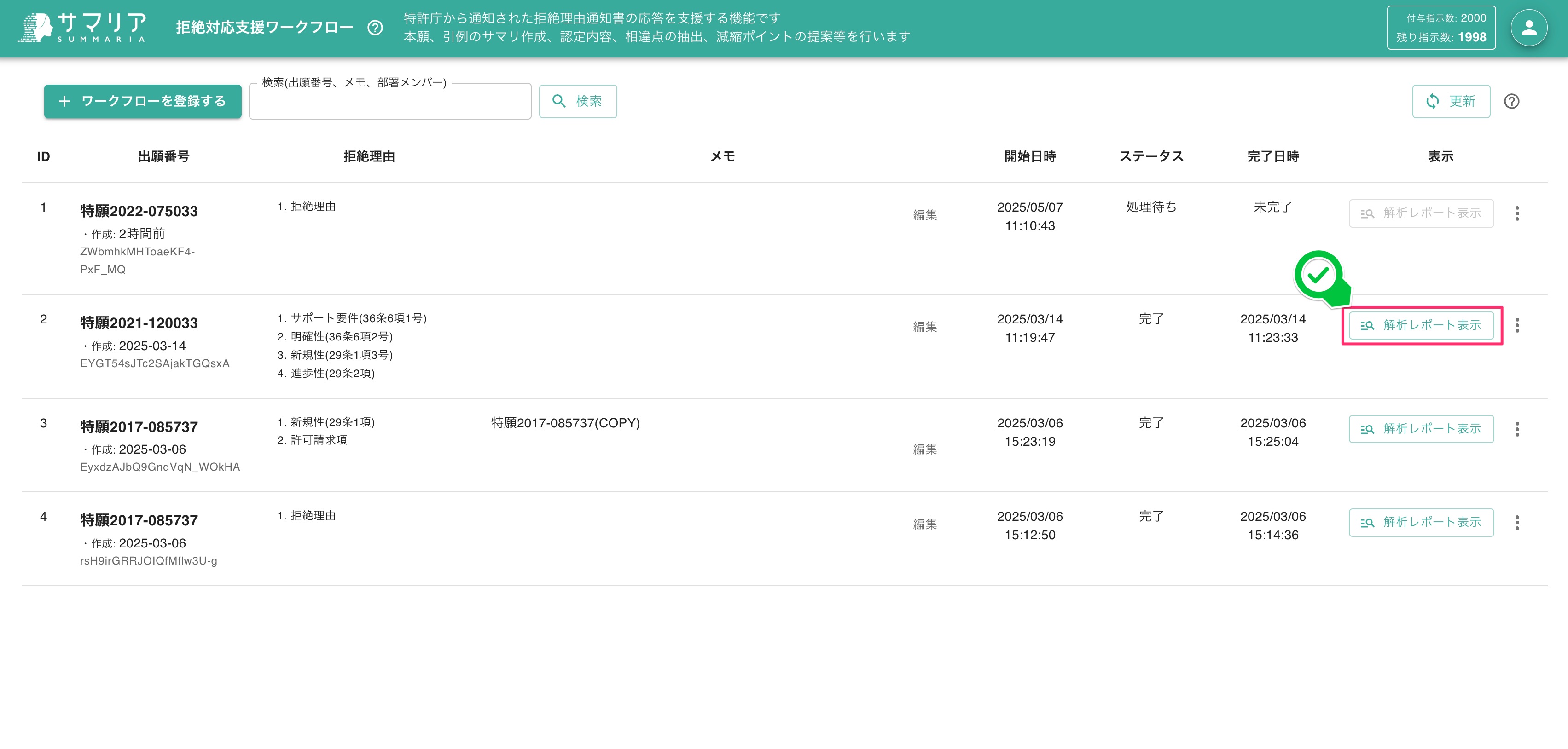Image resolution: width=1568 pixels, height=749 pixels.
Task: Open kebab menu for row 4
Action: click(1517, 523)
